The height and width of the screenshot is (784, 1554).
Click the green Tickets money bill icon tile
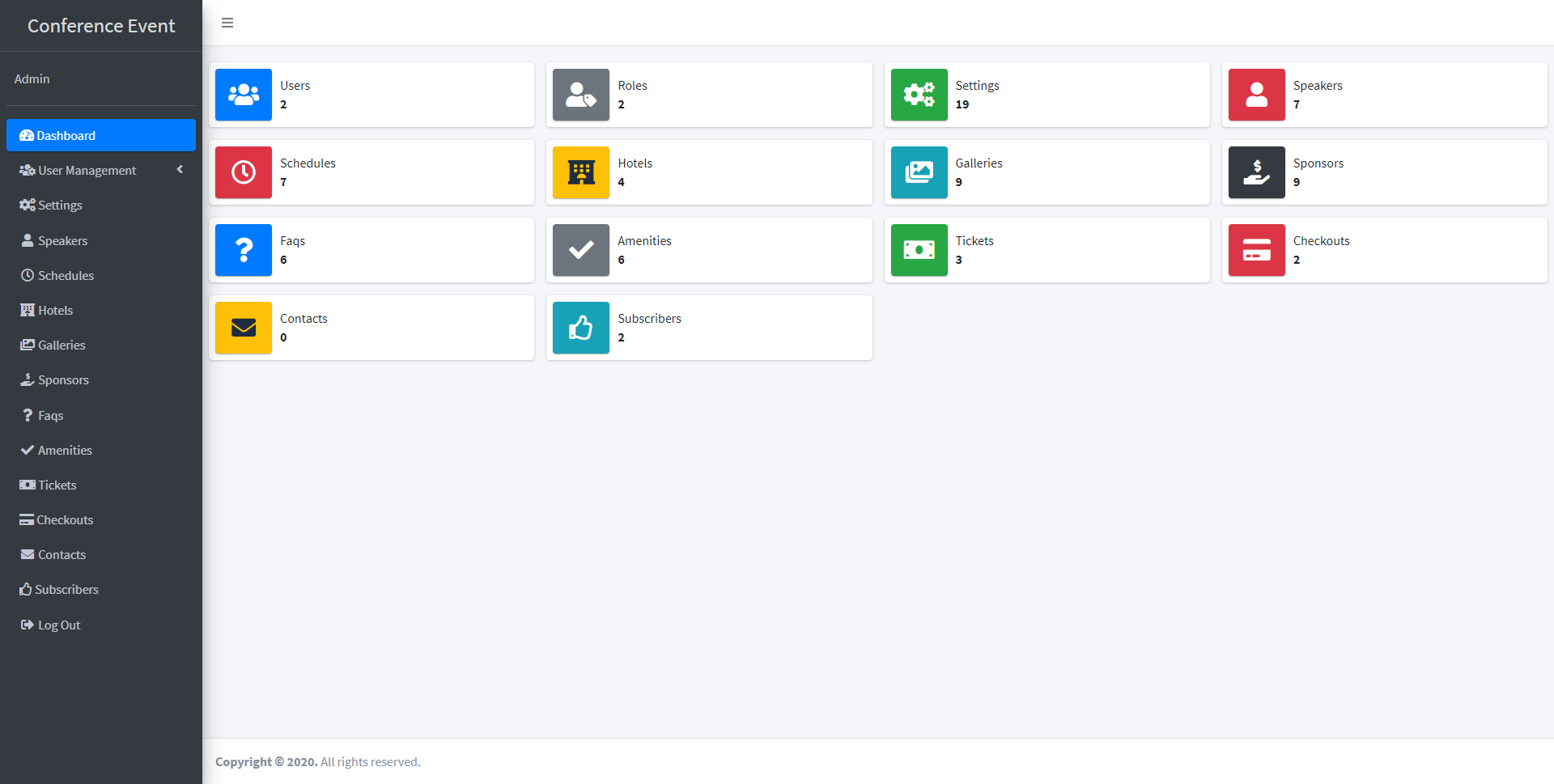click(x=919, y=250)
